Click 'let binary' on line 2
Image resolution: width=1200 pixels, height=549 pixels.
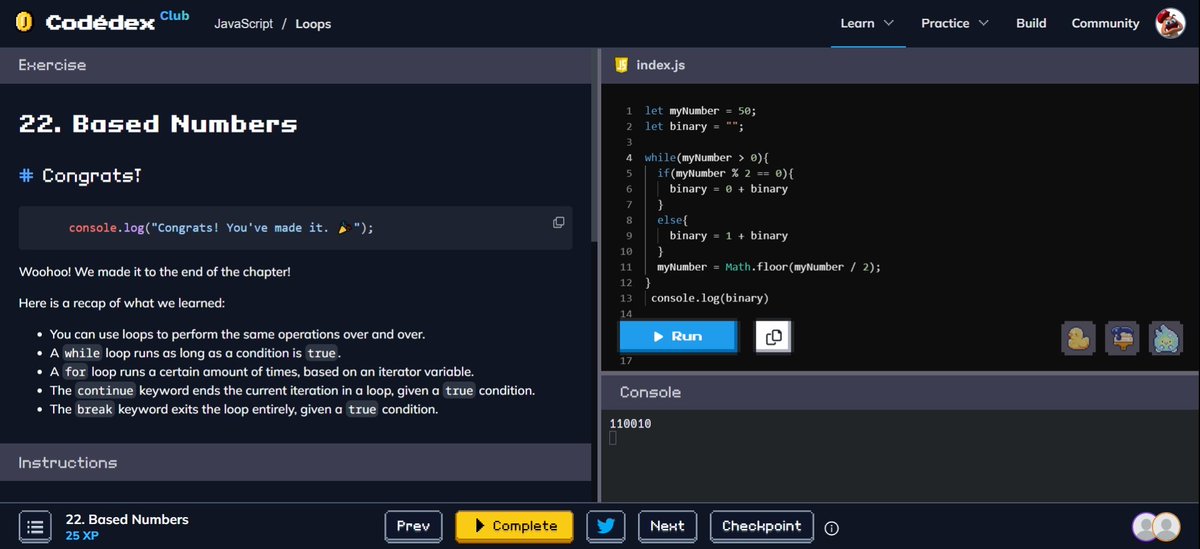click(x=694, y=127)
